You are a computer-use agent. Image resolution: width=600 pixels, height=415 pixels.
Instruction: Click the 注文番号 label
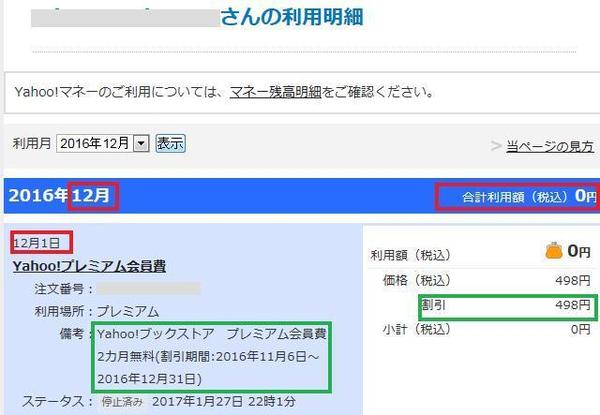point(59,289)
